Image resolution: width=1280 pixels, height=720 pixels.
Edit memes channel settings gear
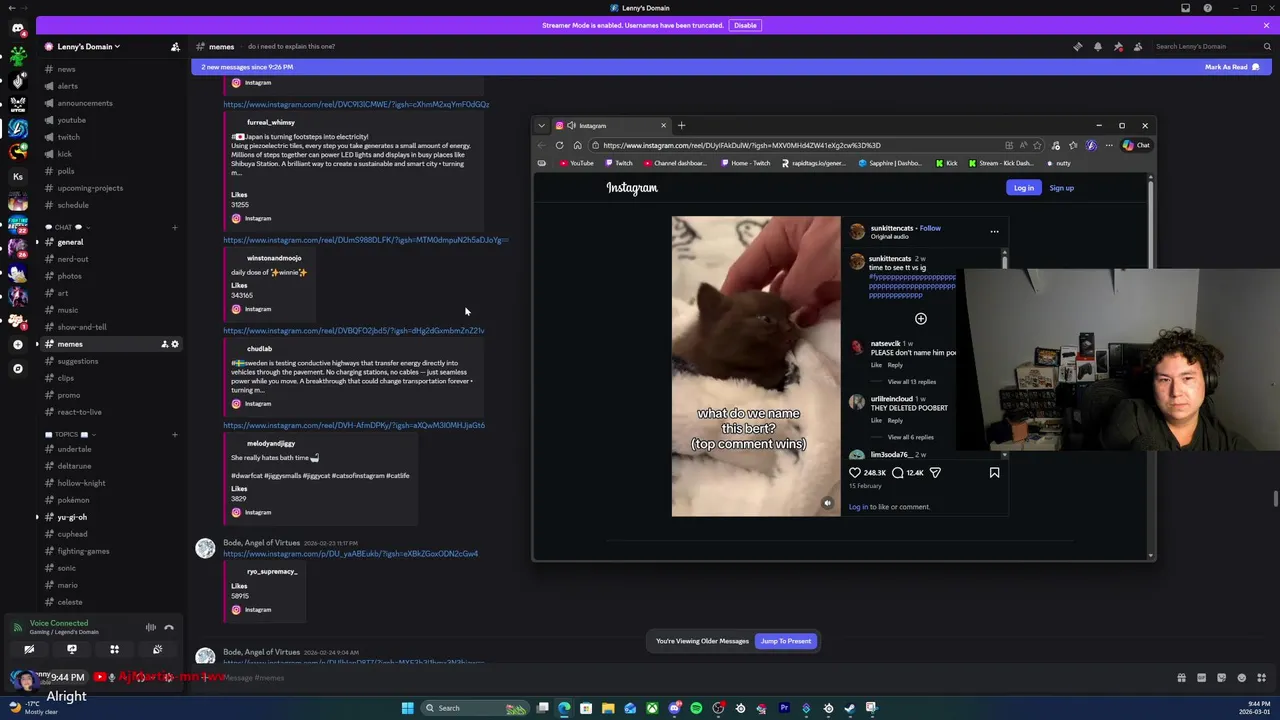(175, 344)
